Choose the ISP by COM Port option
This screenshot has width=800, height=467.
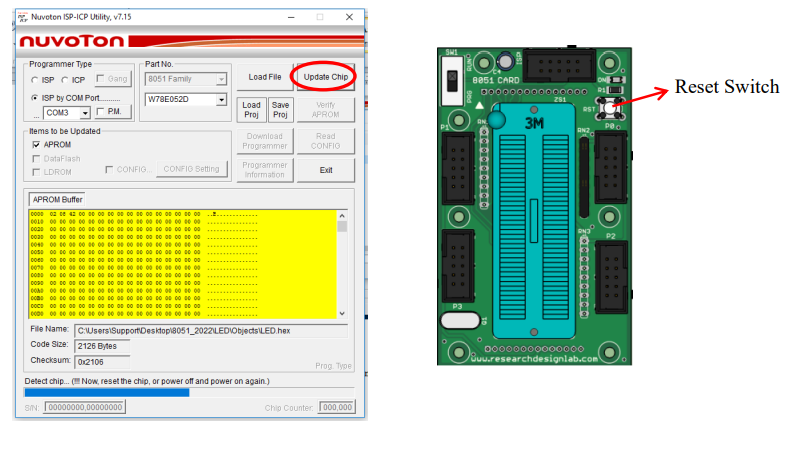tap(35, 98)
